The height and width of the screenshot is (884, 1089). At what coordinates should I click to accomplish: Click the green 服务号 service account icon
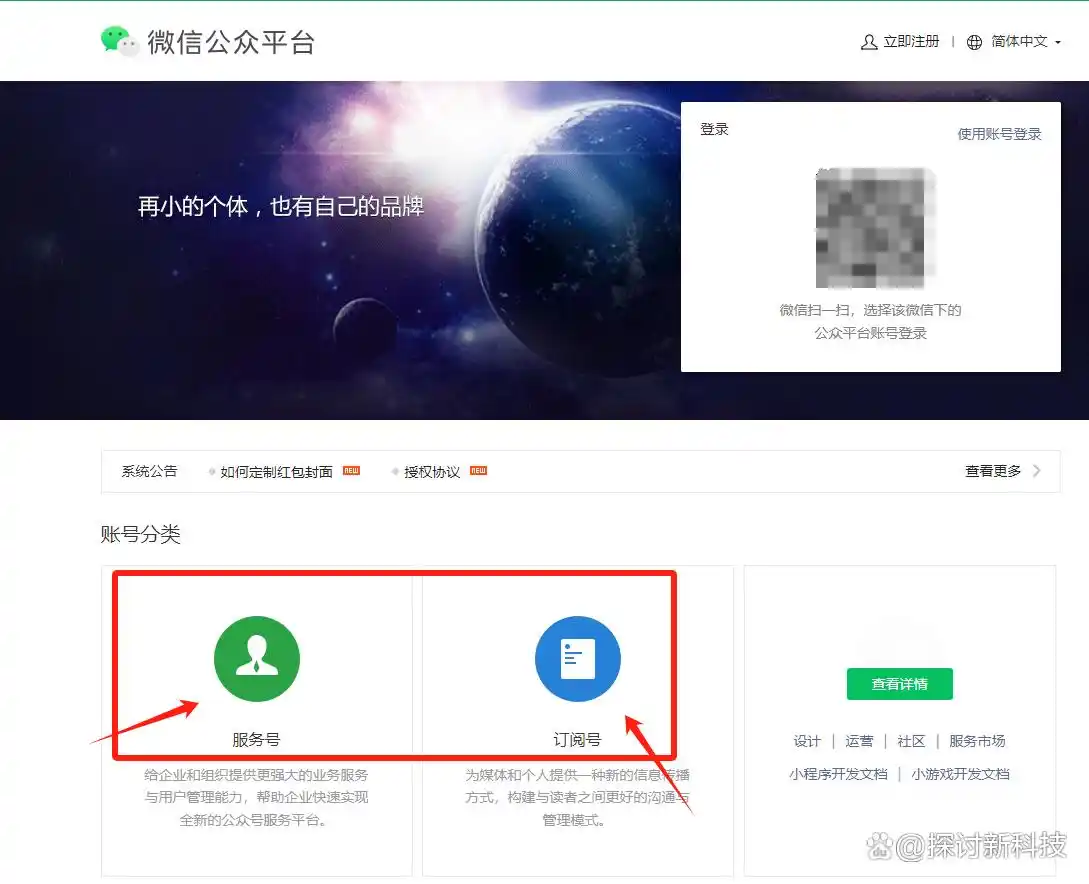coord(257,659)
